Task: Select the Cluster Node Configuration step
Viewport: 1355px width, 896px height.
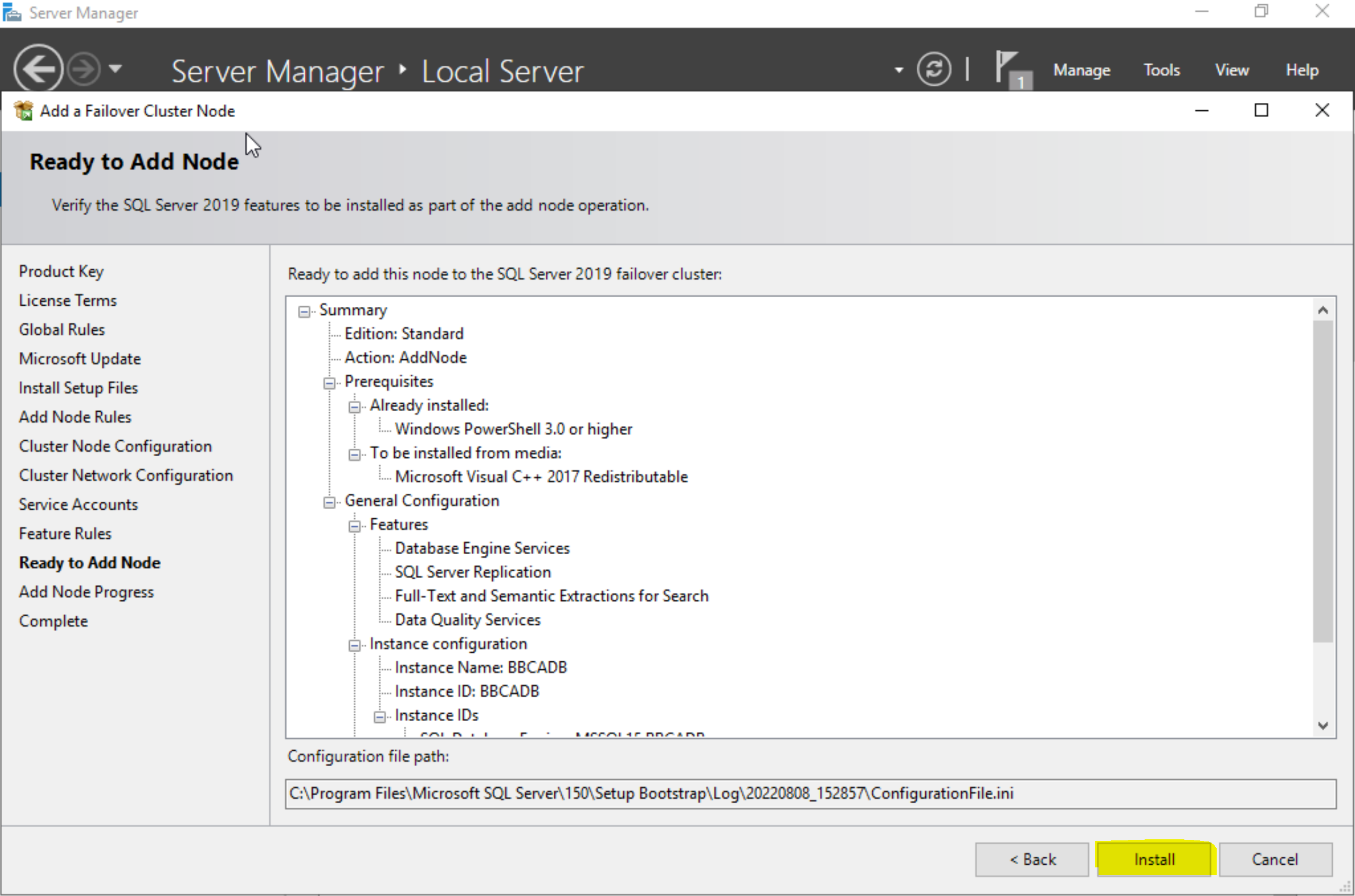Action: click(x=115, y=446)
